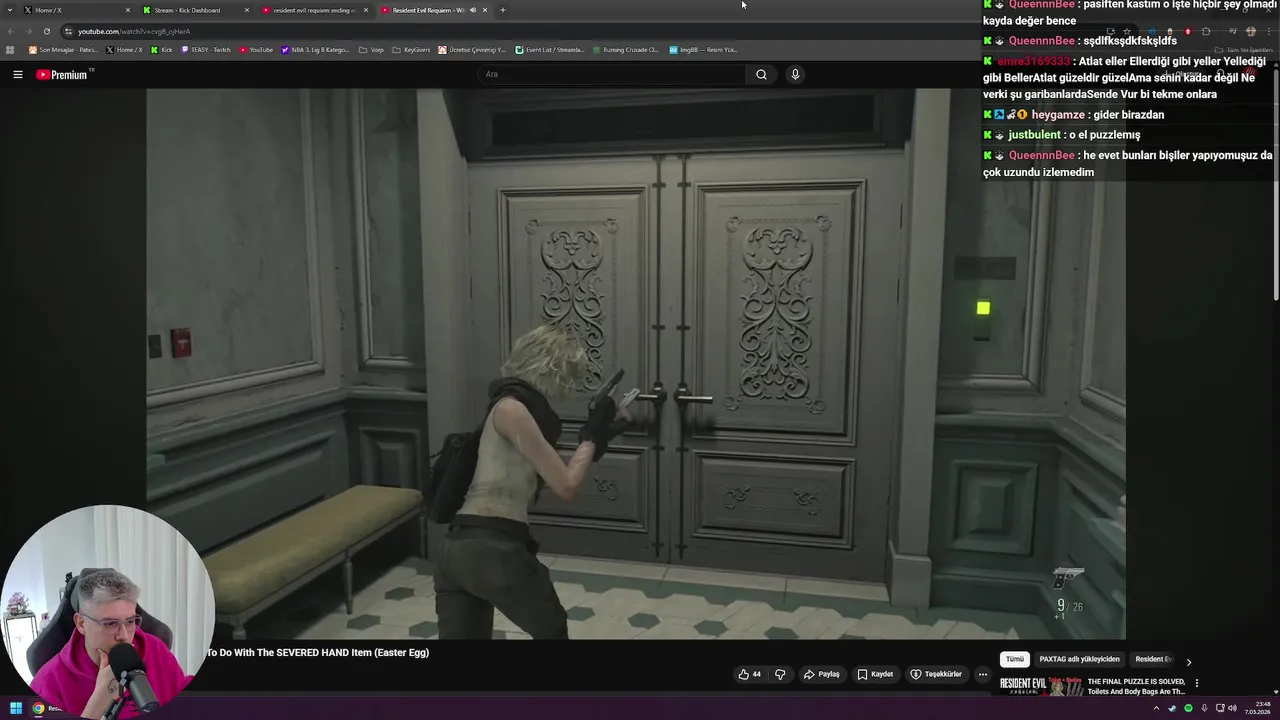This screenshot has height=720, width=1280.
Task: Open Event List / Streamlabs bookmark
Action: click(550, 49)
